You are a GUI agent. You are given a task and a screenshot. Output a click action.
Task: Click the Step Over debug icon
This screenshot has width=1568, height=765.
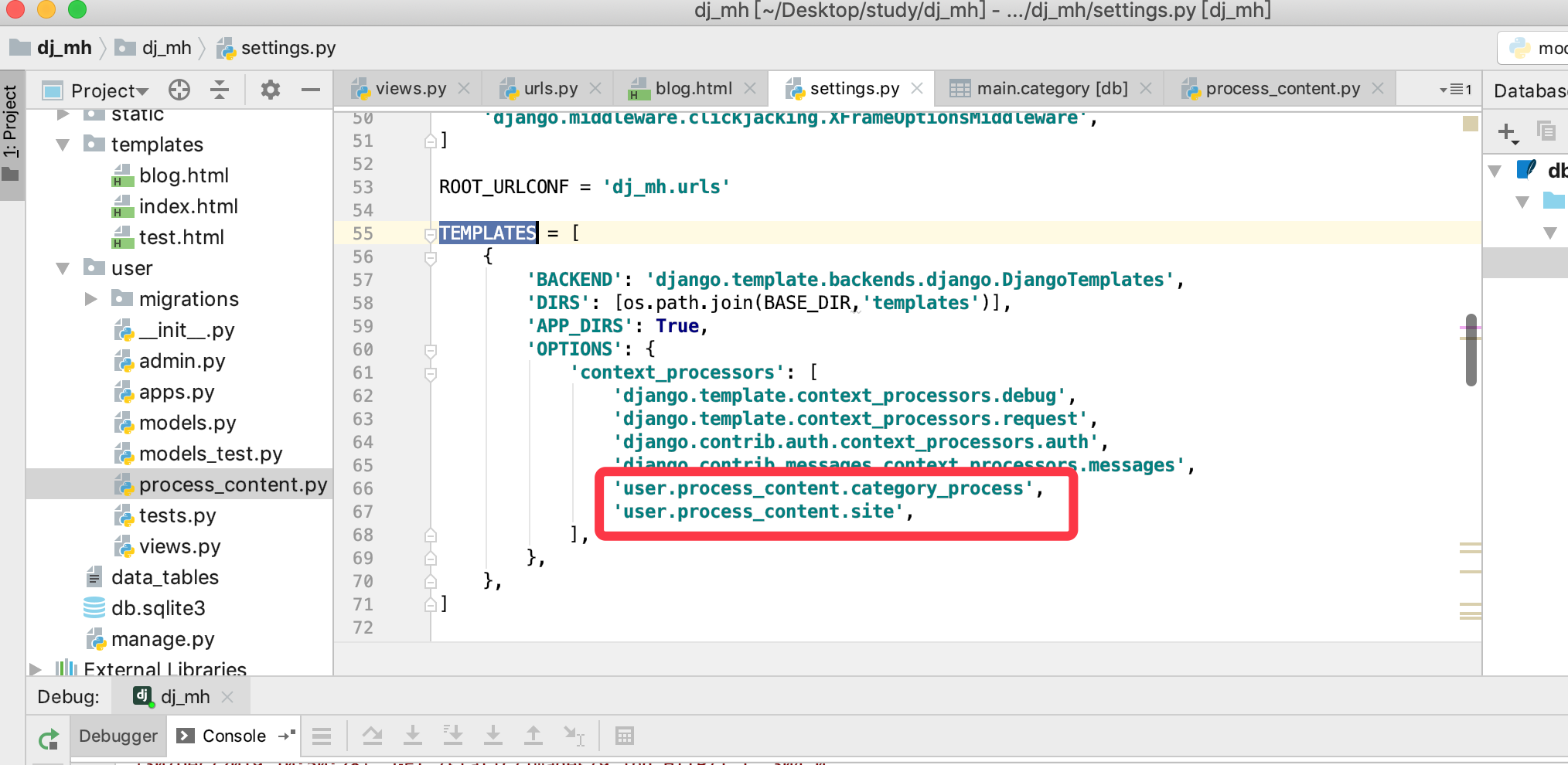click(x=373, y=736)
